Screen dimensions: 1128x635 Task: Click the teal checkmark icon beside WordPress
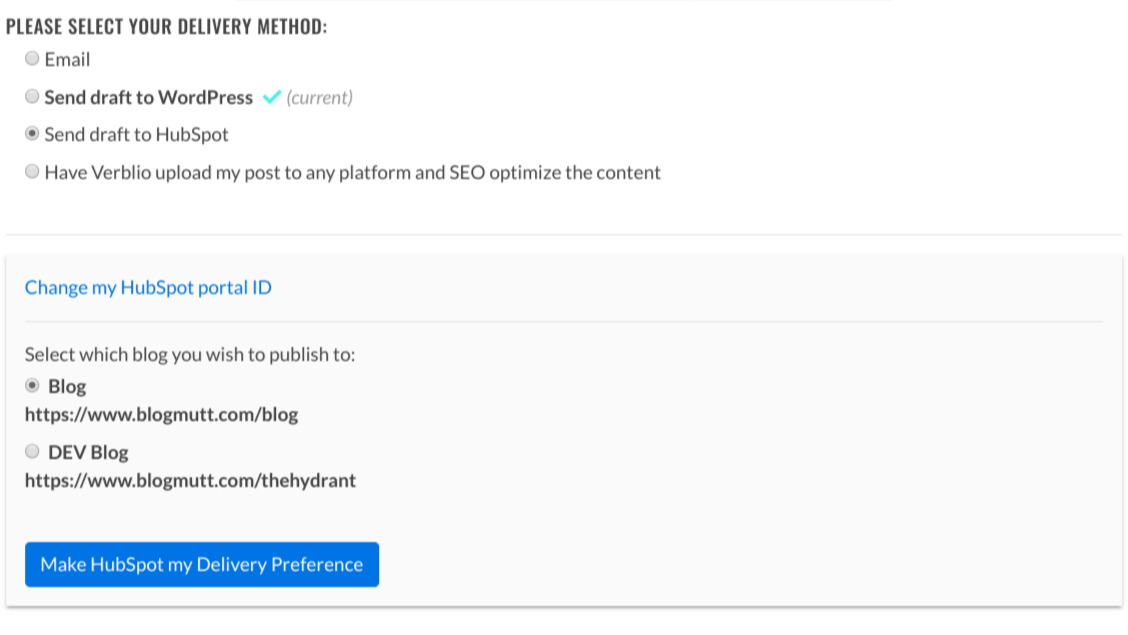(270, 98)
